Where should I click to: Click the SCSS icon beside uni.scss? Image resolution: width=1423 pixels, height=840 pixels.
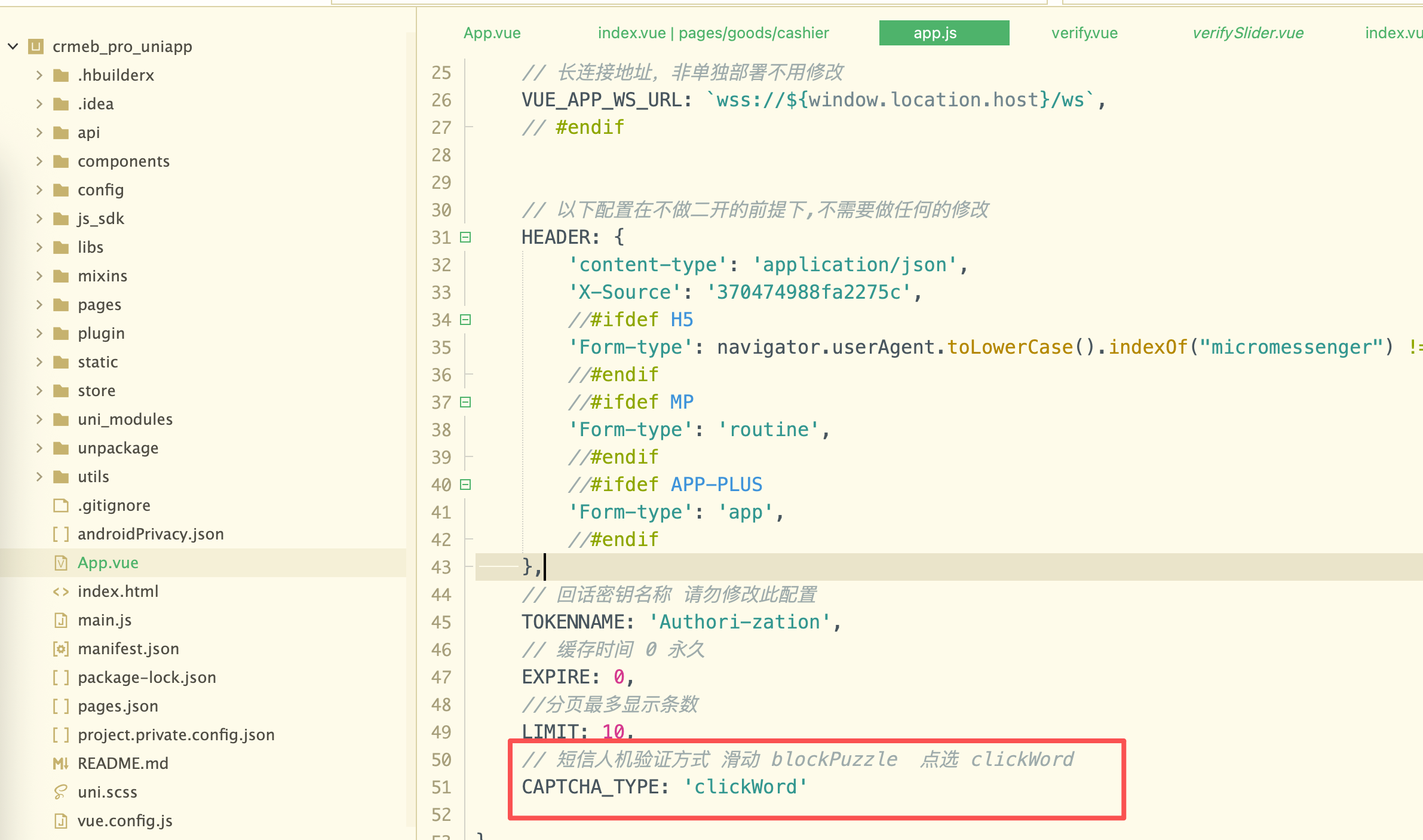click(x=61, y=792)
